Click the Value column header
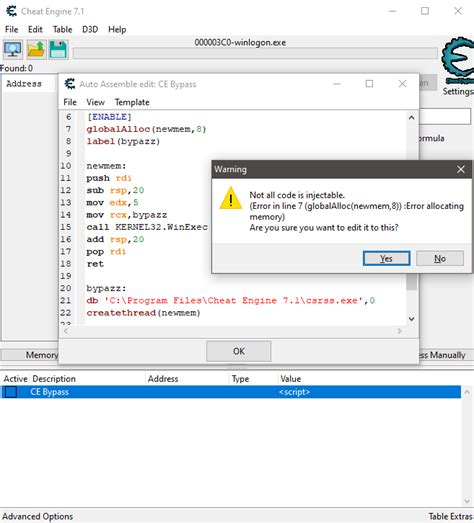The image size is (474, 523). coord(291,379)
